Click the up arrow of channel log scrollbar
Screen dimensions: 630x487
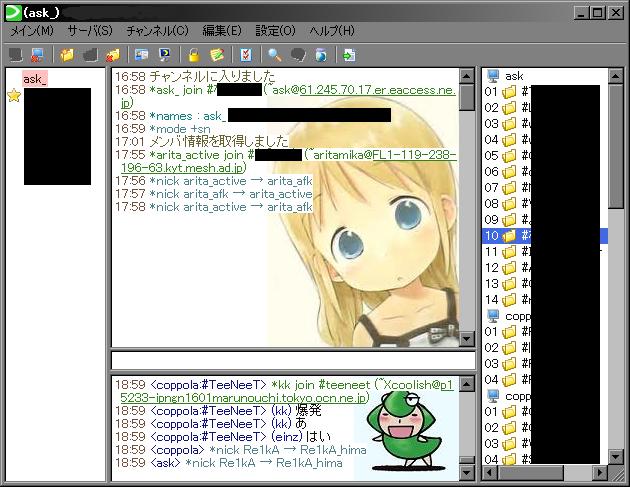click(466, 76)
